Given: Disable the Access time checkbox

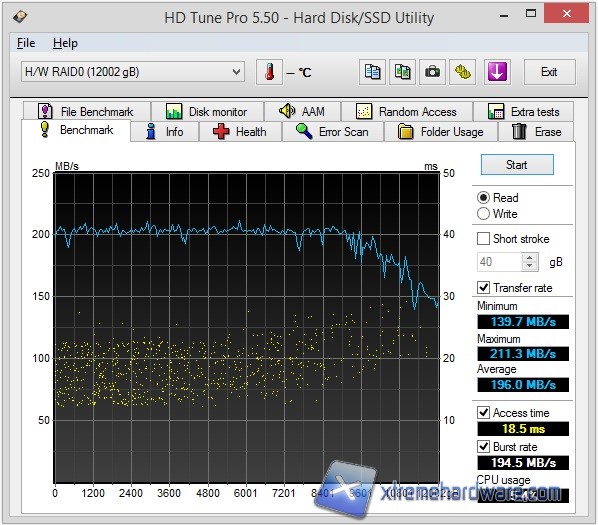Looking at the screenshot, I should (x=483, y=413).
